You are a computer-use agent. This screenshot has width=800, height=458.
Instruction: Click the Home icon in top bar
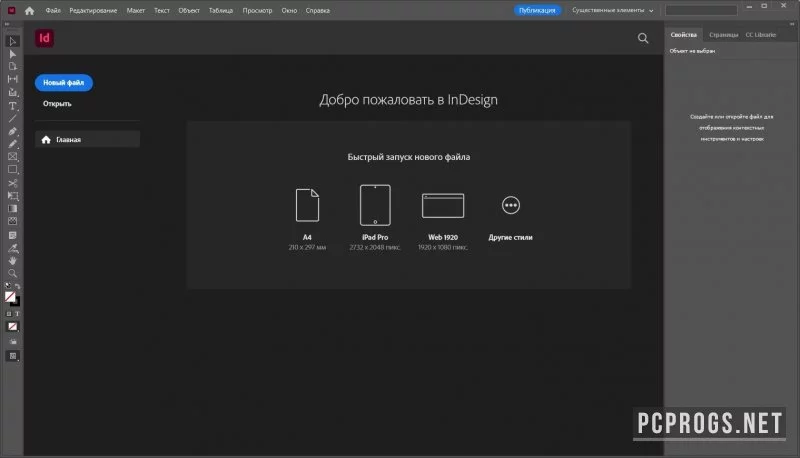[x=29, y=10]
